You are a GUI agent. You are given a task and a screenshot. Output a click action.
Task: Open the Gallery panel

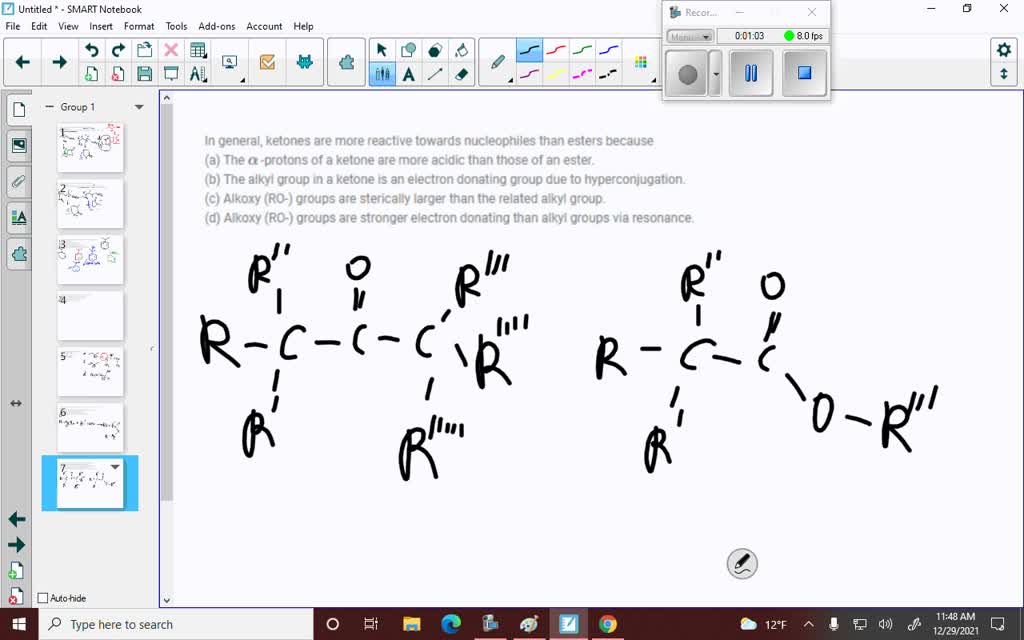coord(18,145)
